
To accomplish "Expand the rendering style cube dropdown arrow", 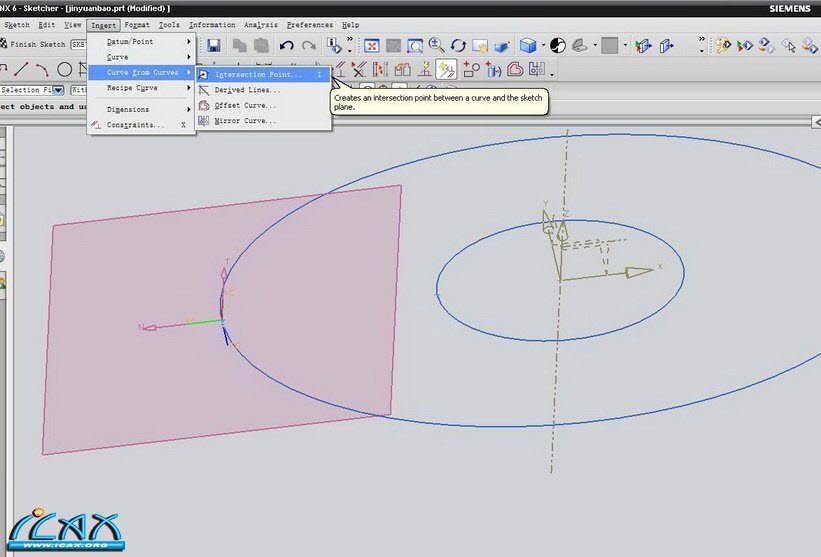I will [543, 46].
